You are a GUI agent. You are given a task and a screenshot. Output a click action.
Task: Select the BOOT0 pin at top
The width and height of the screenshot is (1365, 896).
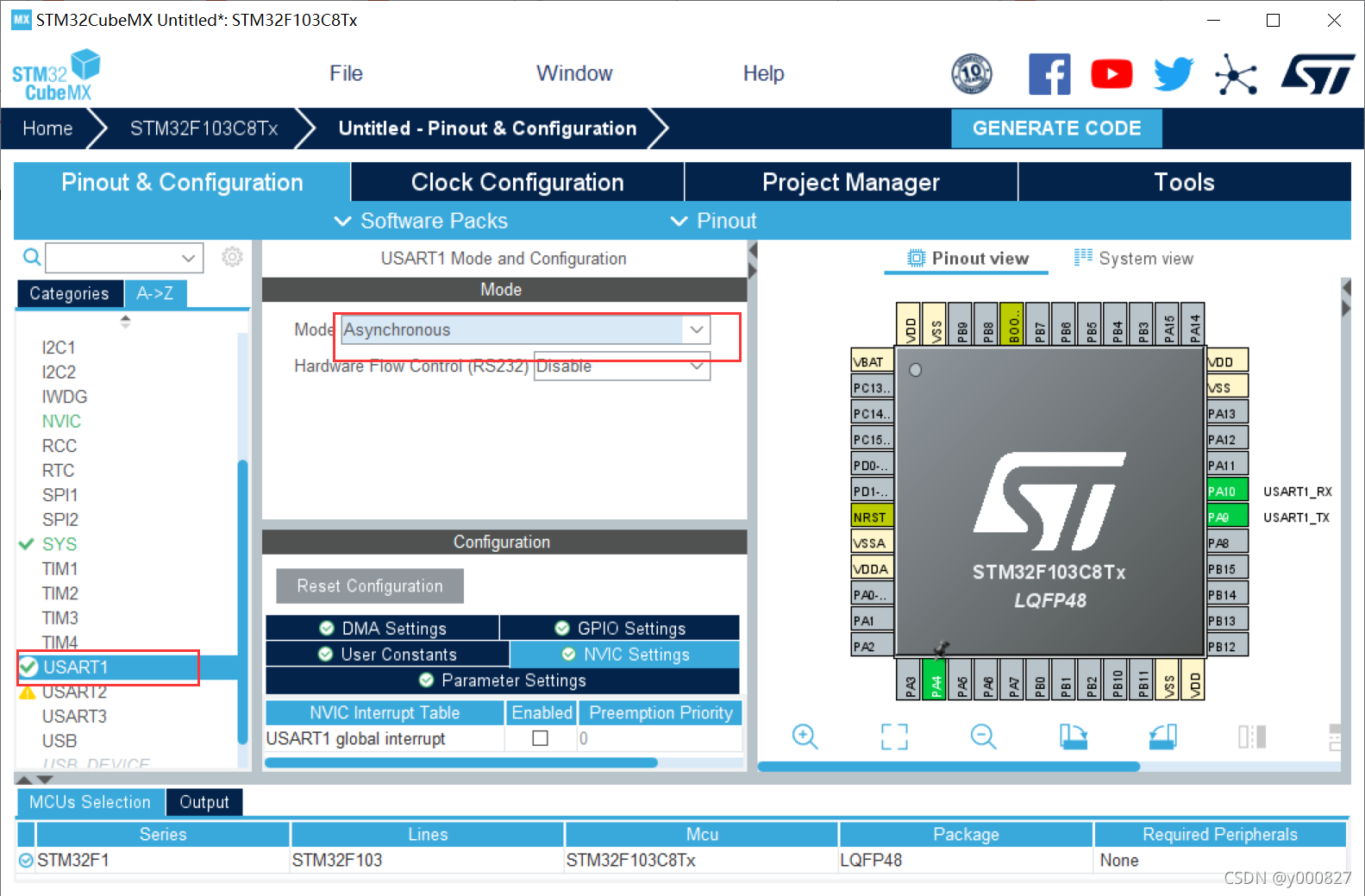coord(1012,324)
